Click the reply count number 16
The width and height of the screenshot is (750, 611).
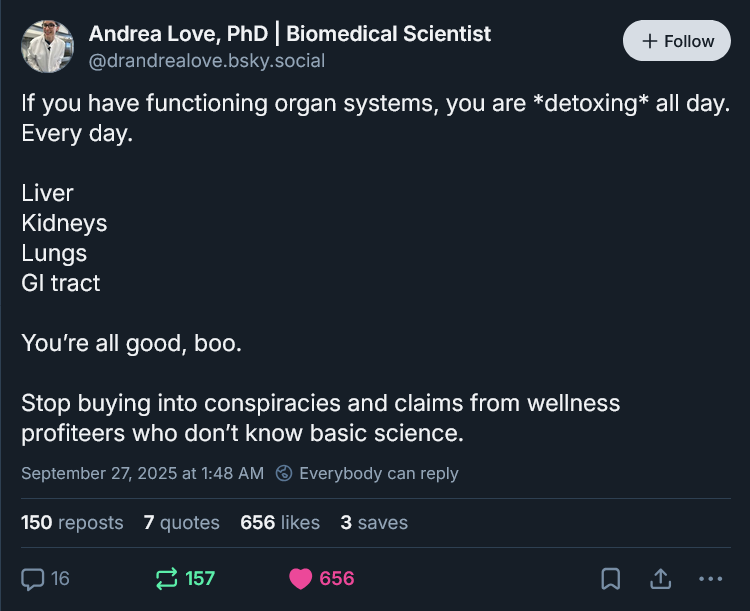tap(60, 578)
